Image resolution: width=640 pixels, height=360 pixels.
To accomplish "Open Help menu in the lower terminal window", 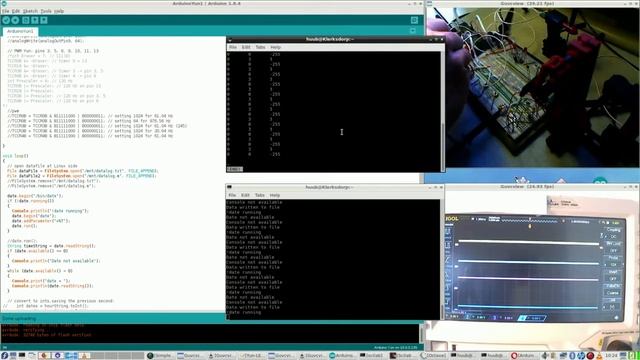I will [275, 195].
